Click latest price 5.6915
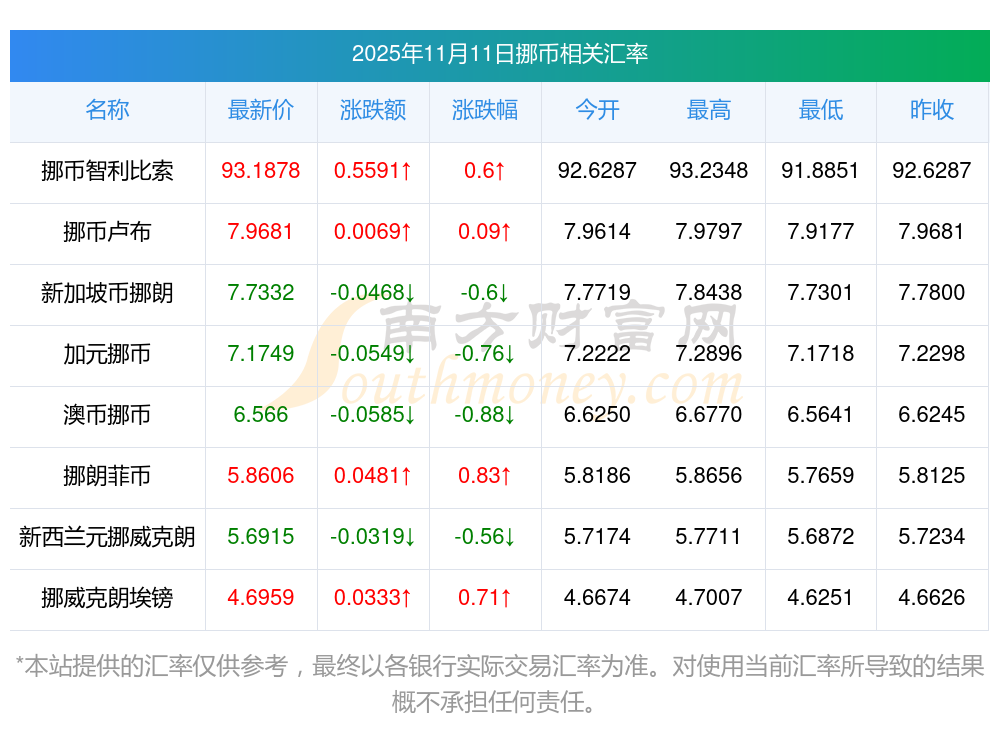Screen dimensions: 1000x733 [x=261, y=537]
